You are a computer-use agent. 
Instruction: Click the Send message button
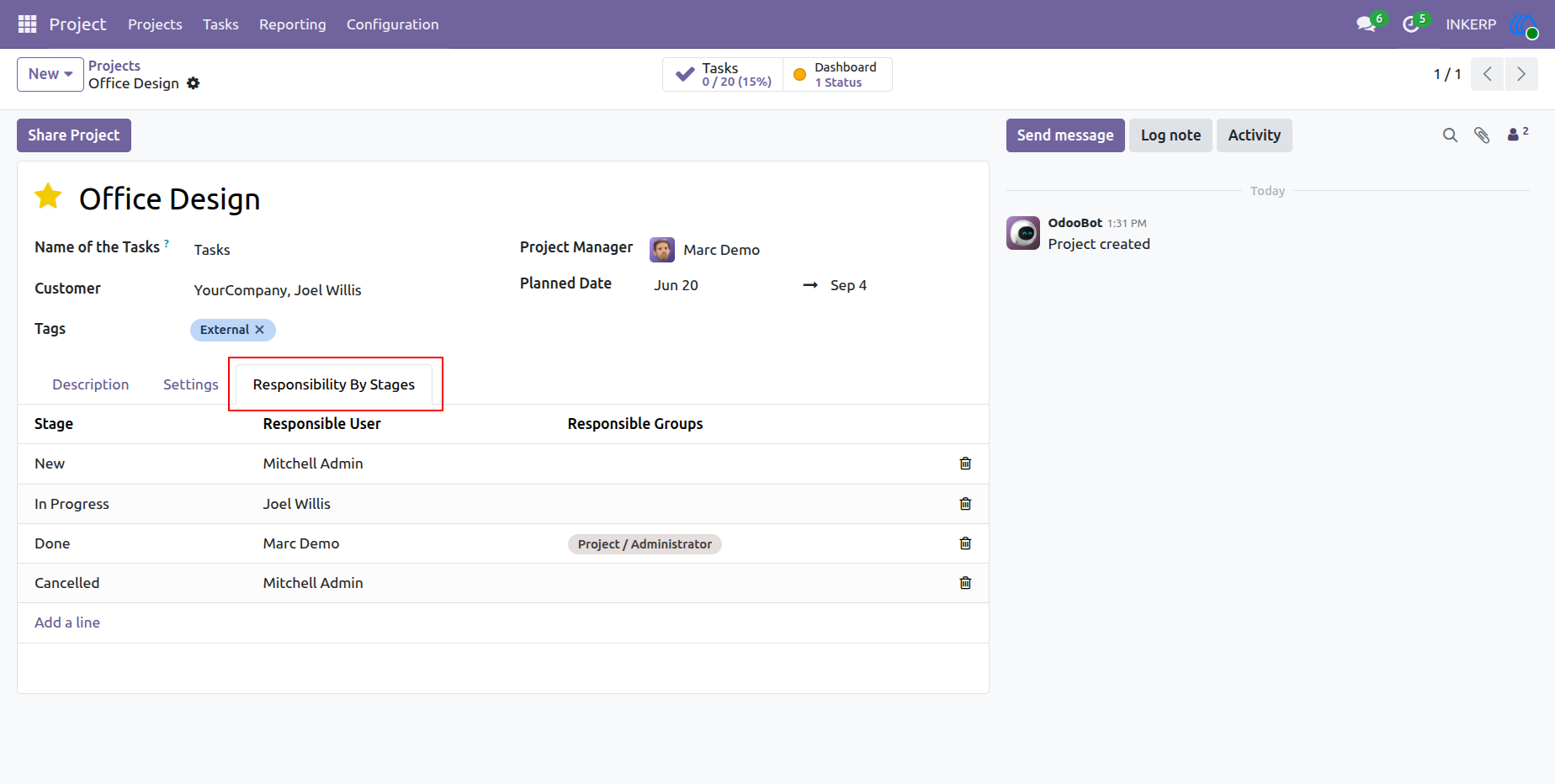[1065, 135]
